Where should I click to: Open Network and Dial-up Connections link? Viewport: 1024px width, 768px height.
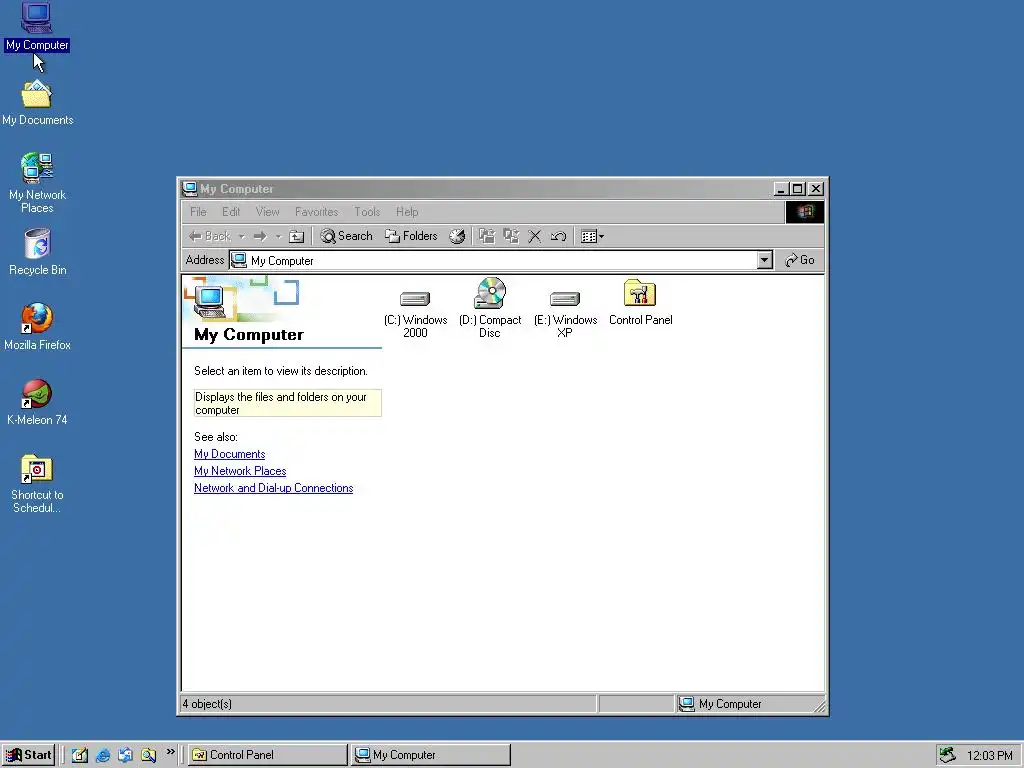[273, 488]
